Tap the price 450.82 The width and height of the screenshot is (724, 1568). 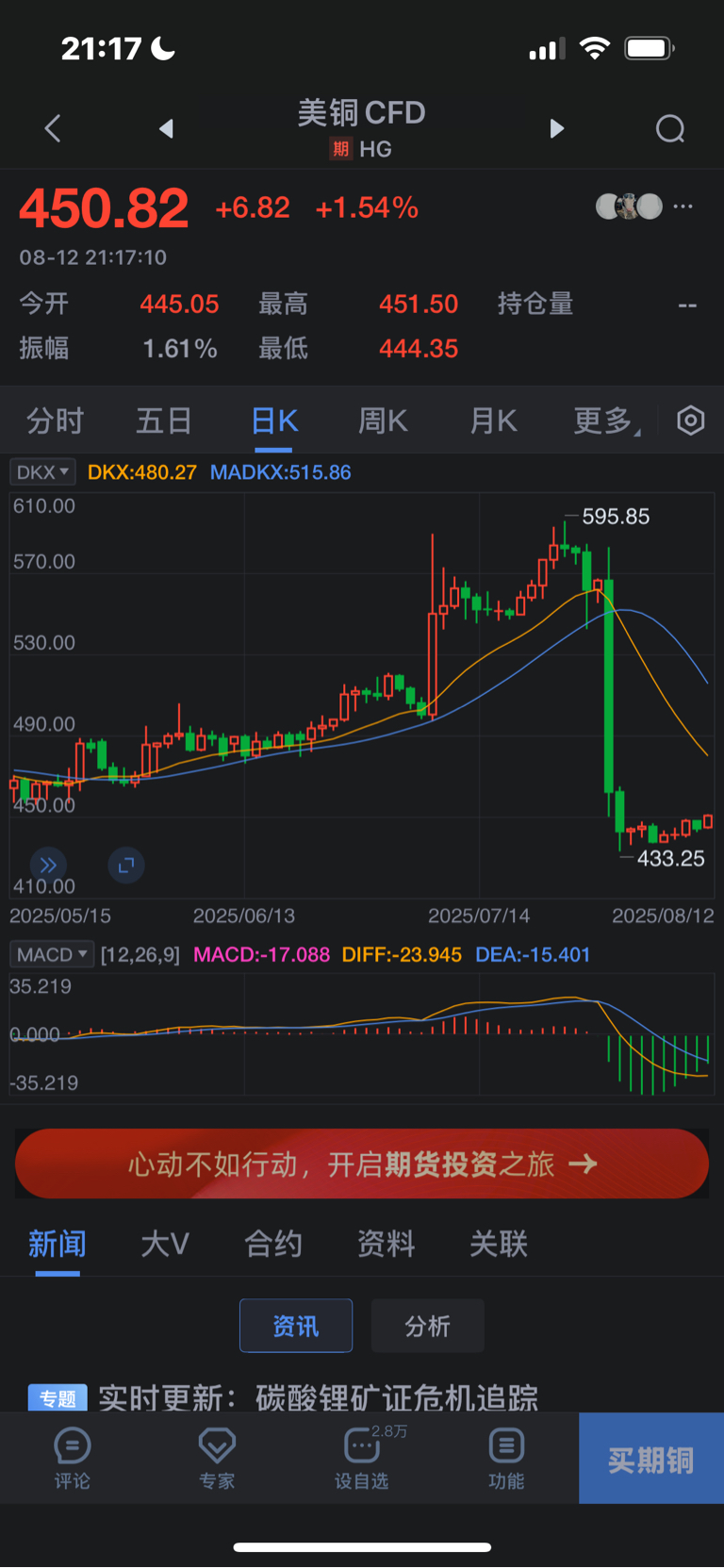104,208
